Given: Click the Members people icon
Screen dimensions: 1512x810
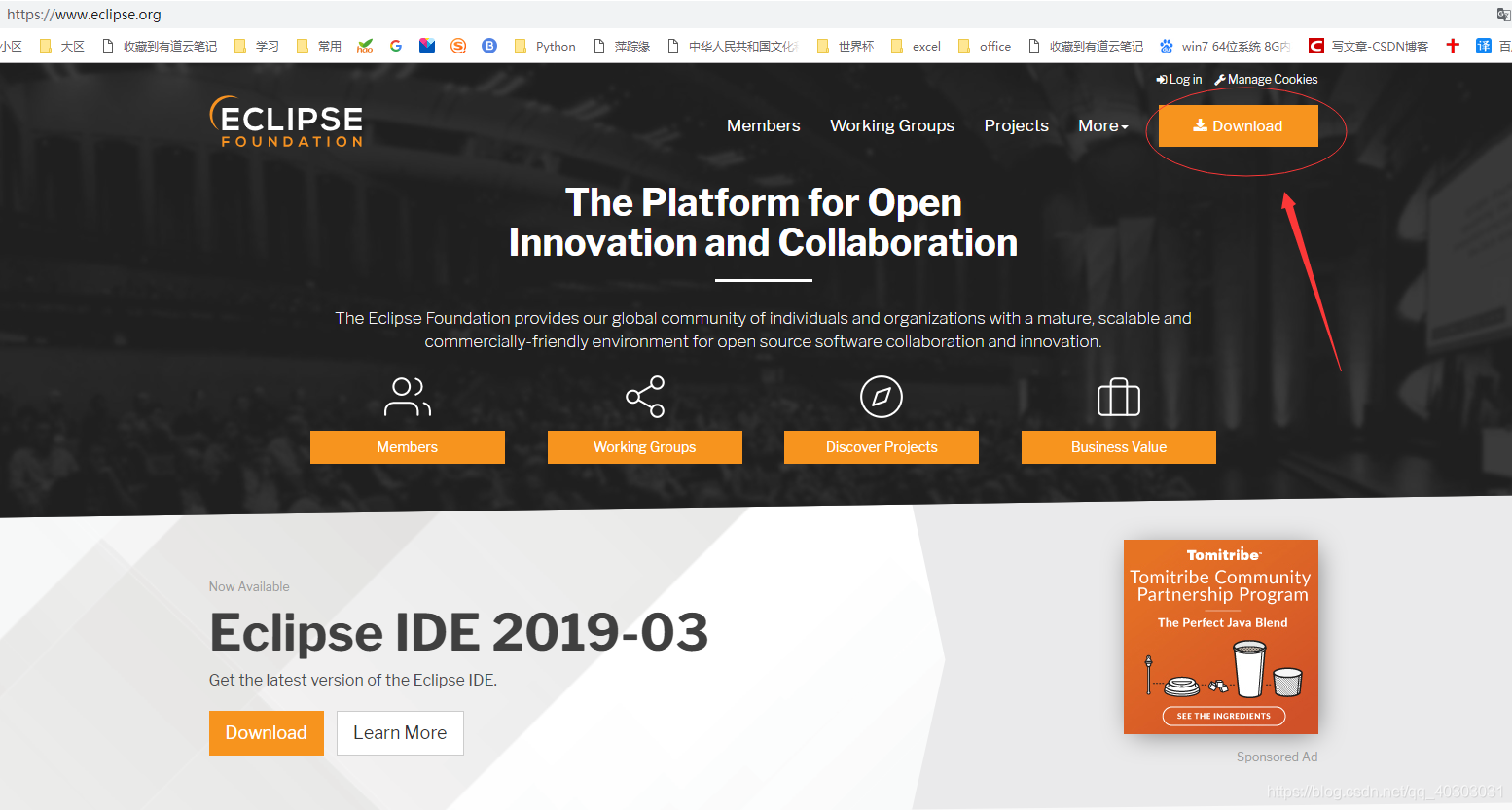Looking at the screenshot, I should (x=408, y=397).
